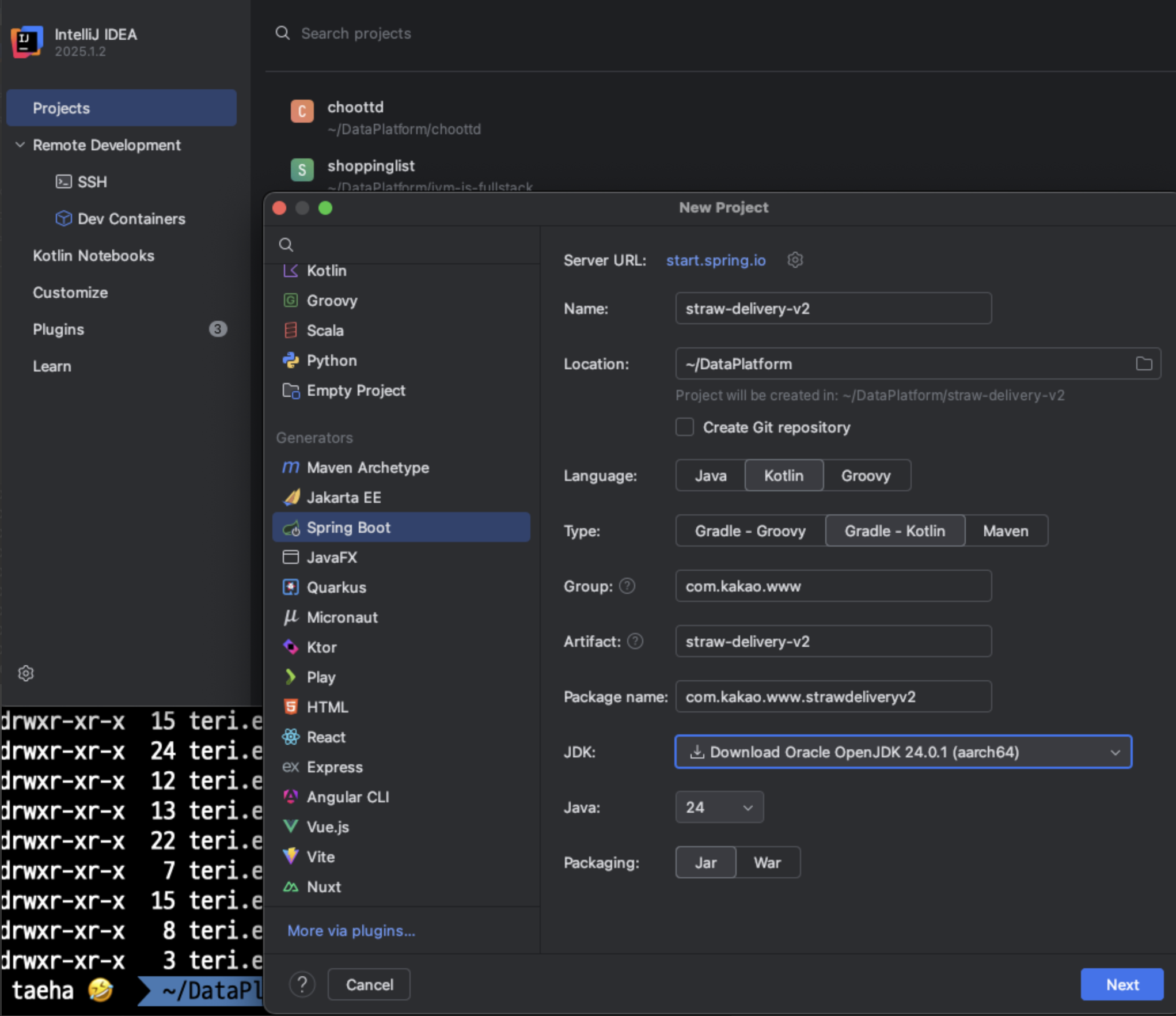Switch packaging to War
The image size is (1176, 1016).
(x=767, y=863)
